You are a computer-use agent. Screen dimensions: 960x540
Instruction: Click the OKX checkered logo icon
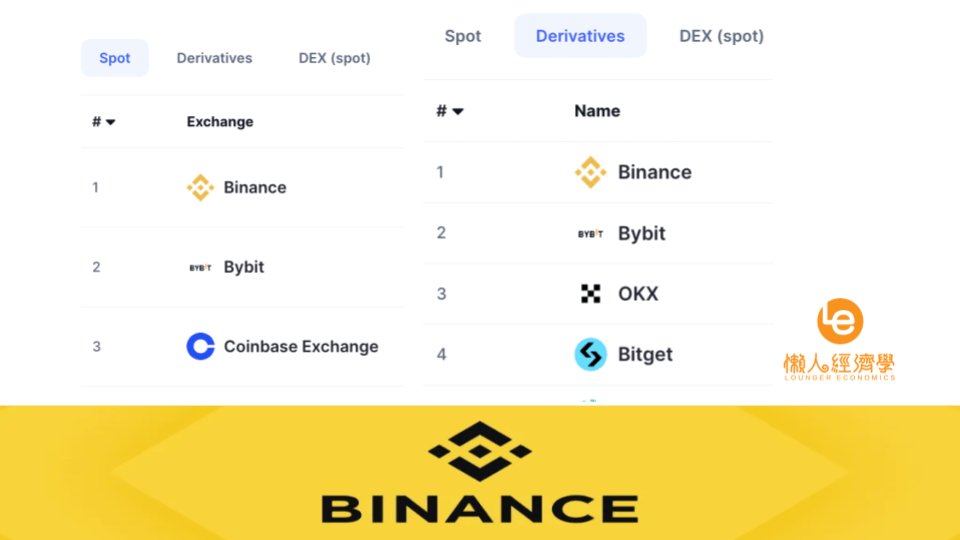(590, 294)
